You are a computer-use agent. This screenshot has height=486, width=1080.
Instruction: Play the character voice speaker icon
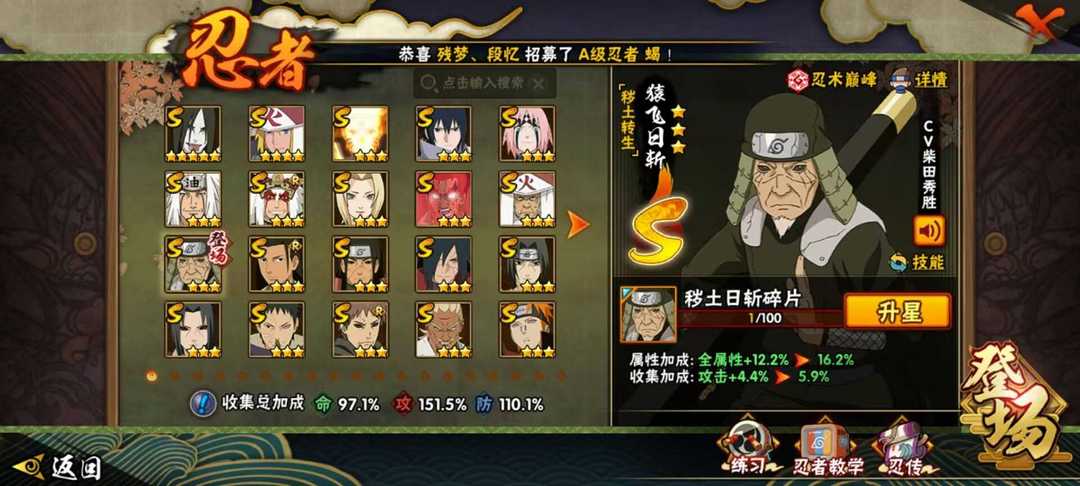(x=929, y=231)
